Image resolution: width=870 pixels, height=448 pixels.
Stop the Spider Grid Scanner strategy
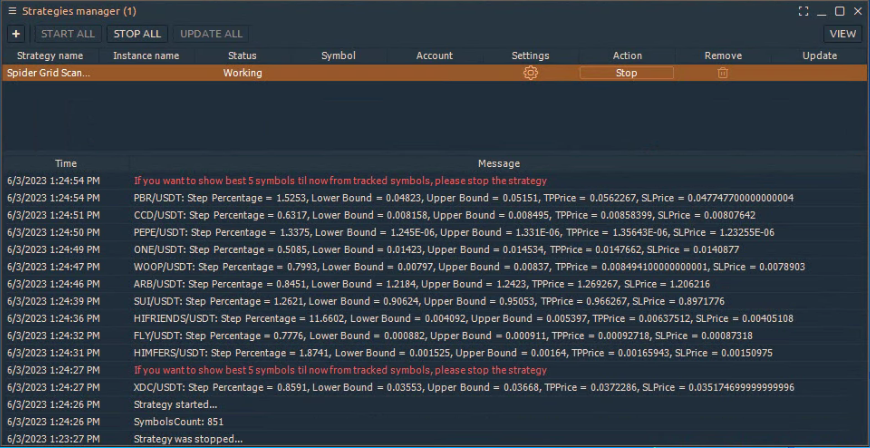(x=626, y=73)
